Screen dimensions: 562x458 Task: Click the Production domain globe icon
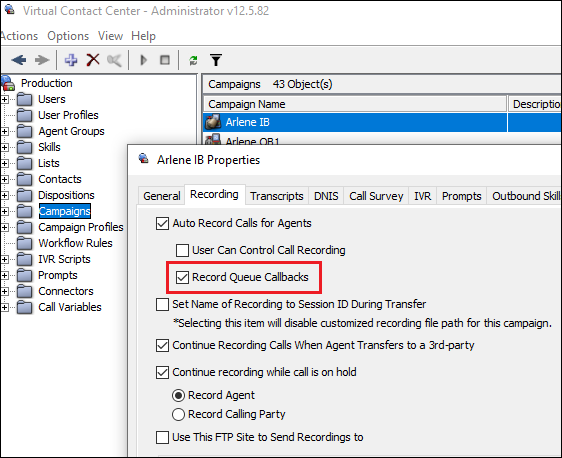(x=8, y=83)
